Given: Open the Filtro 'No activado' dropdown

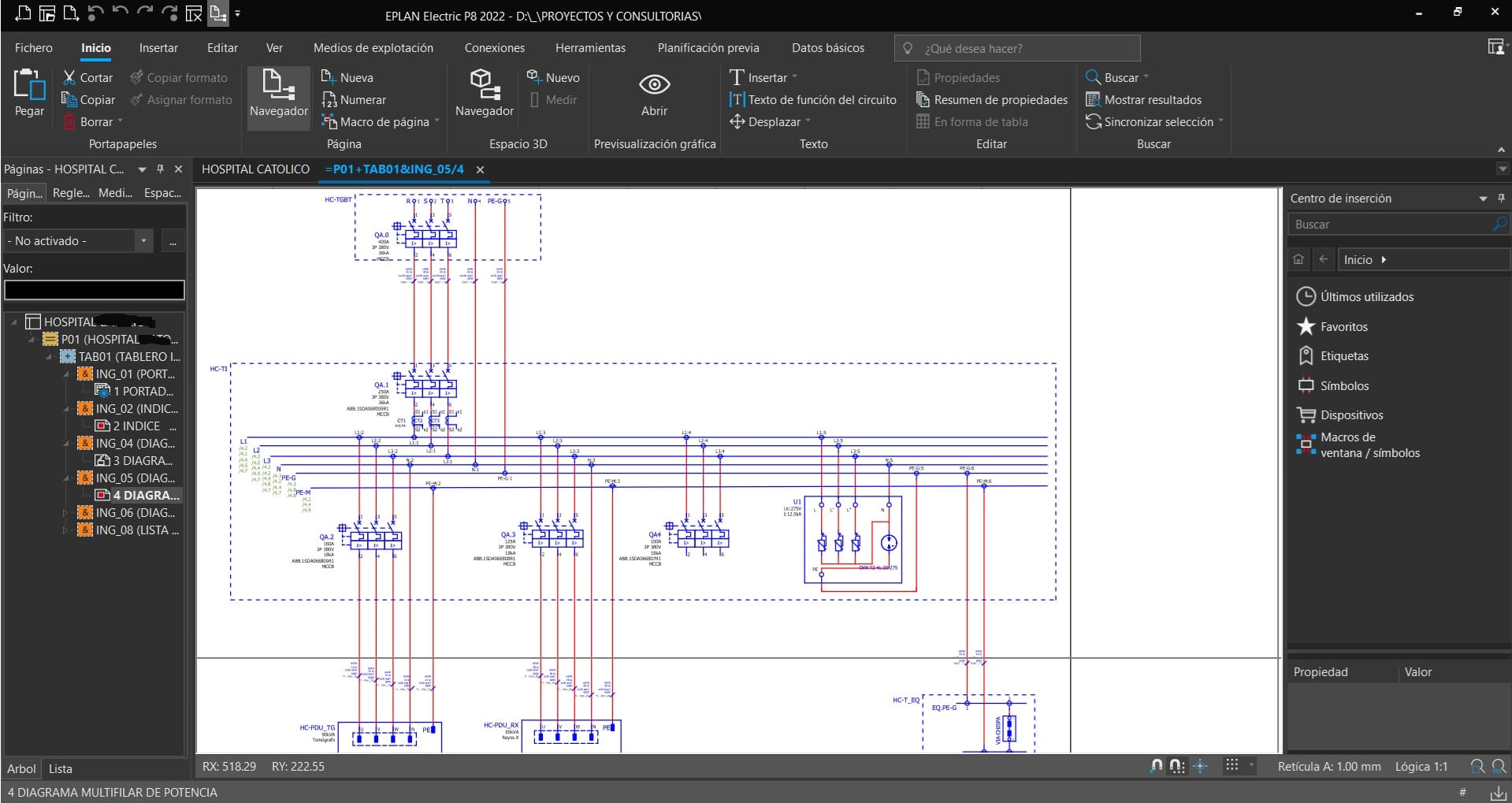Looking at the screenshot, I should point(143,241).
